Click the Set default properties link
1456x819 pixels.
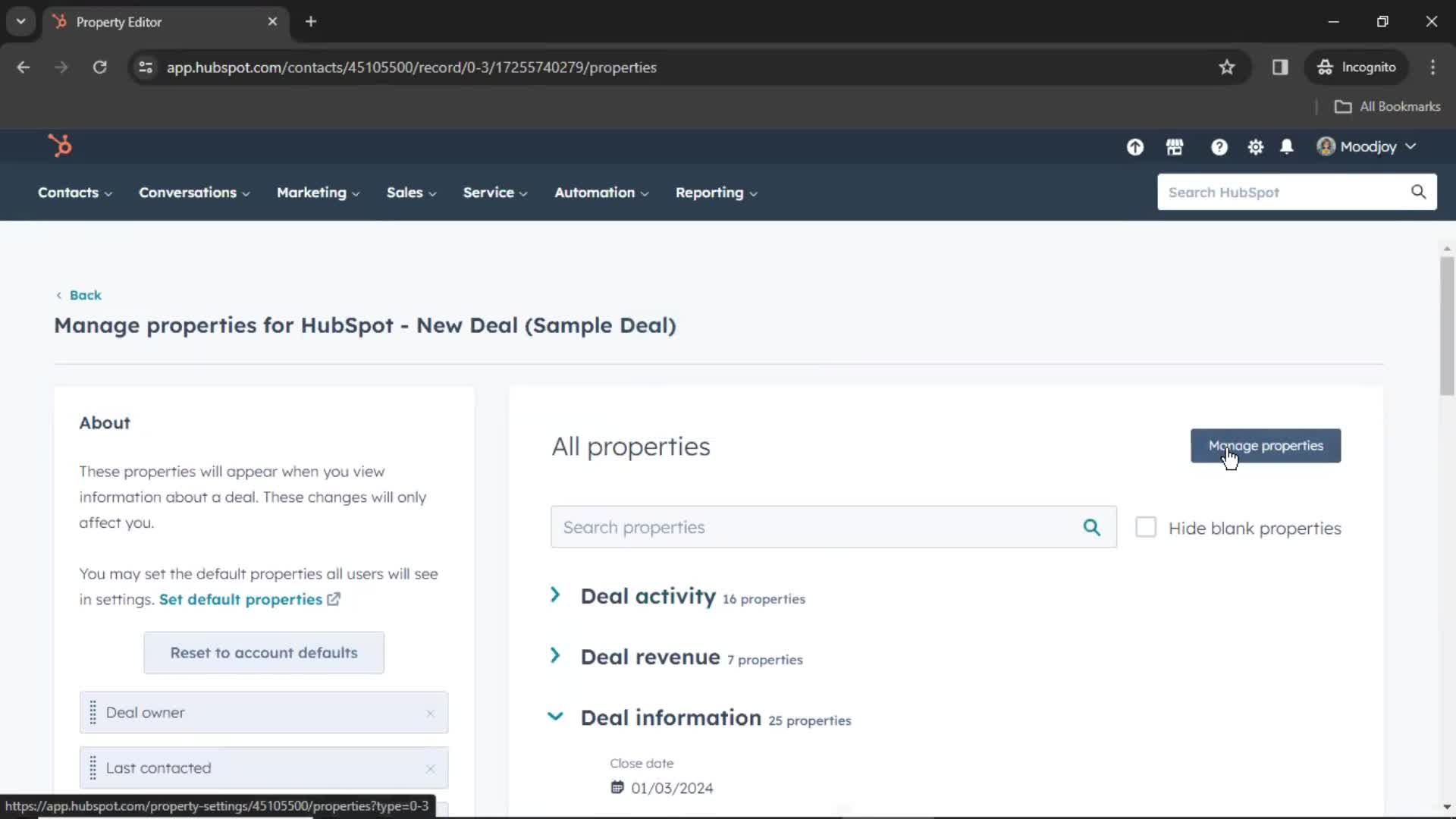tap(240, 599)
